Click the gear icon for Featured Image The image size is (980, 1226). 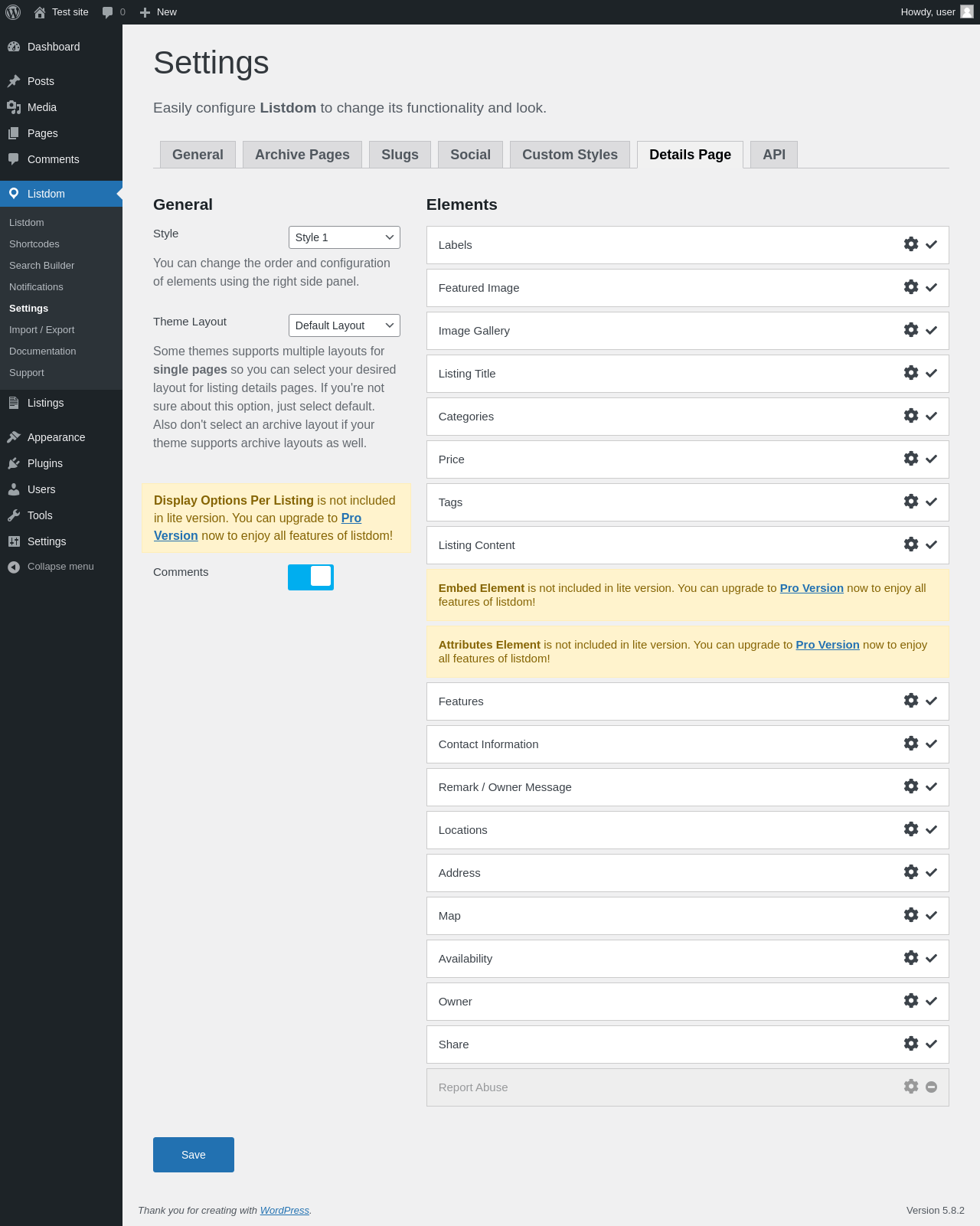point(910,287)
